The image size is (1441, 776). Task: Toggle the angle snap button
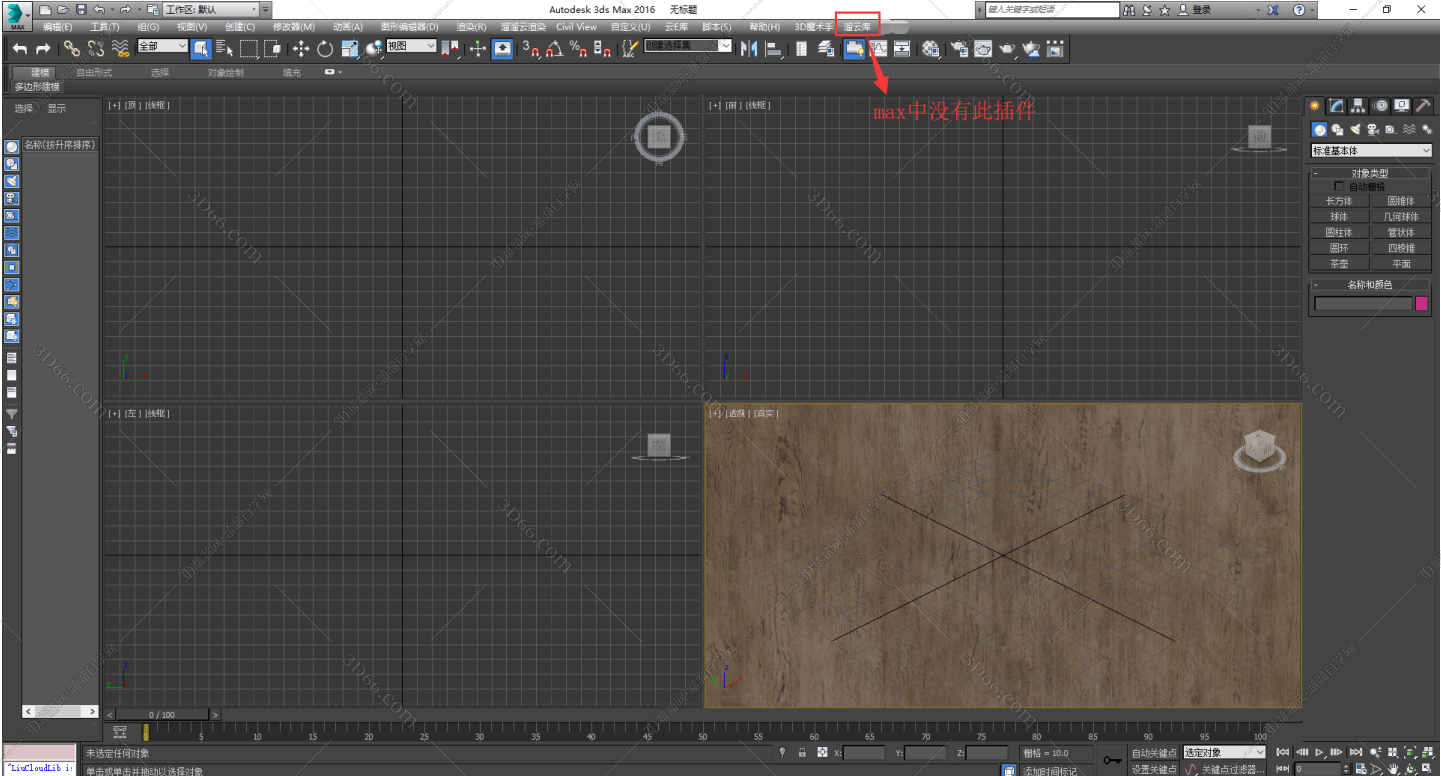(x=554, y=48)
